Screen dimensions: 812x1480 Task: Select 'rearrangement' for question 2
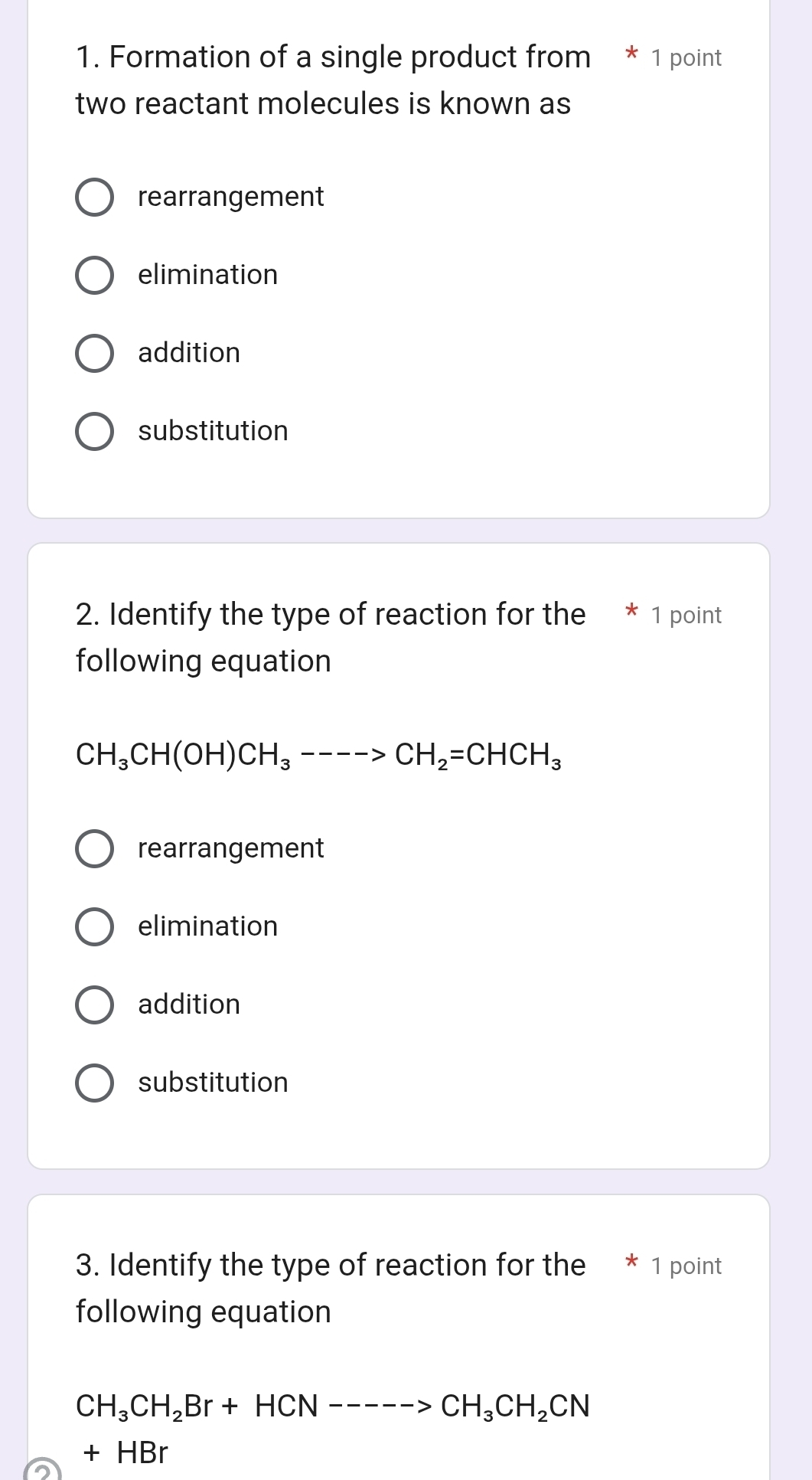[95, 849]
